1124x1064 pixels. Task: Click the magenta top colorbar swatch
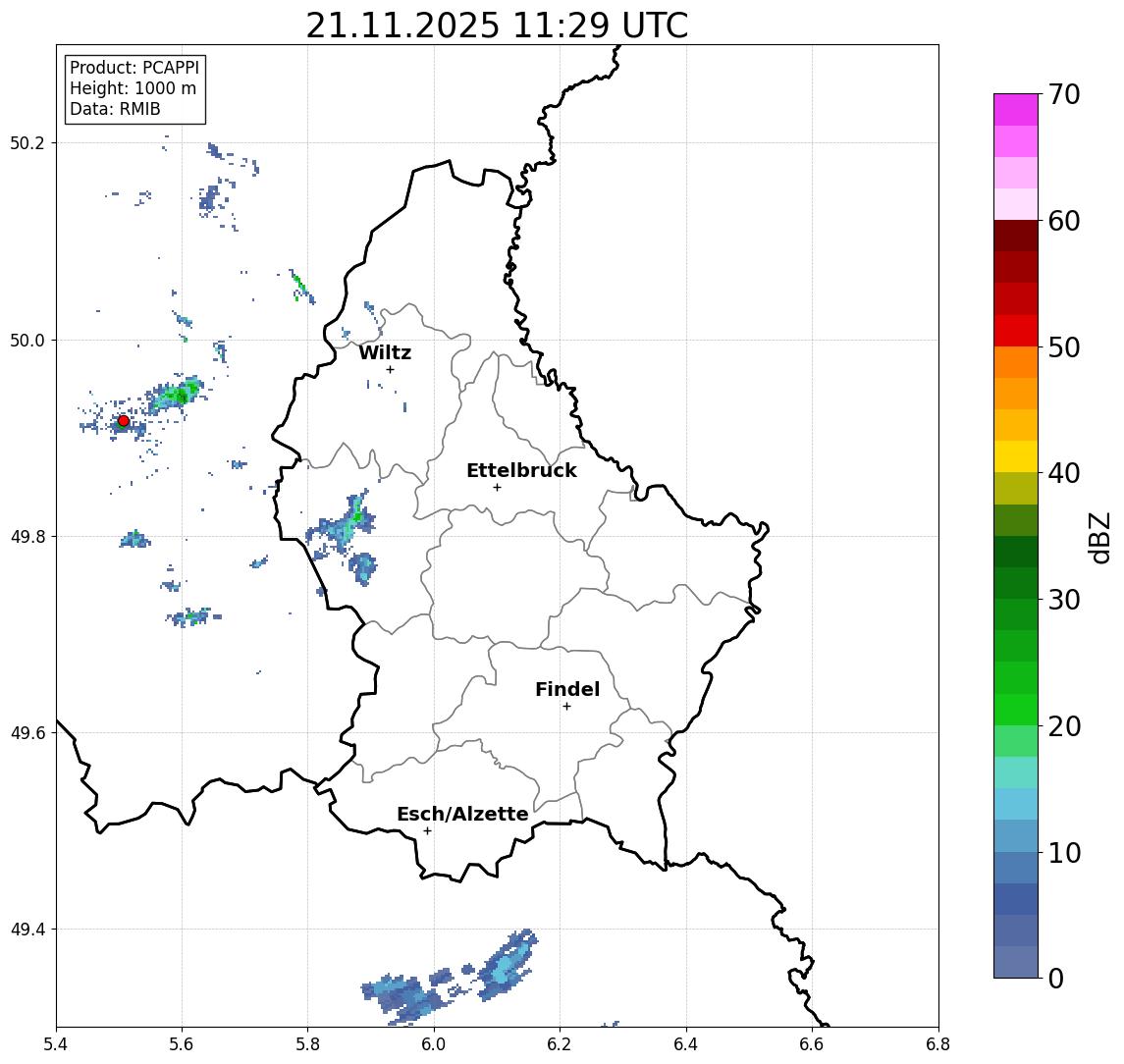click(1016, 110)
